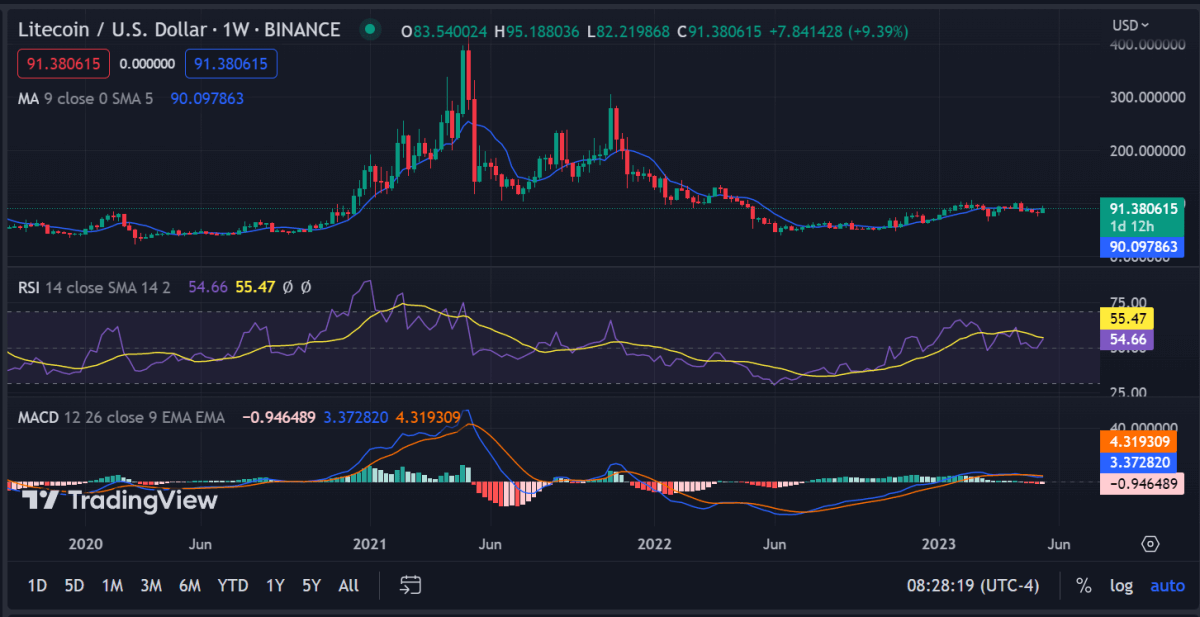
Task: Click the green market status dot
Action: click(x=371, y=30)
